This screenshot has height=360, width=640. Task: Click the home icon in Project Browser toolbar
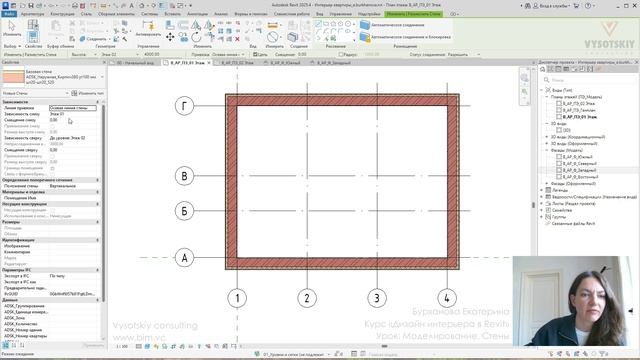point(542,69)
